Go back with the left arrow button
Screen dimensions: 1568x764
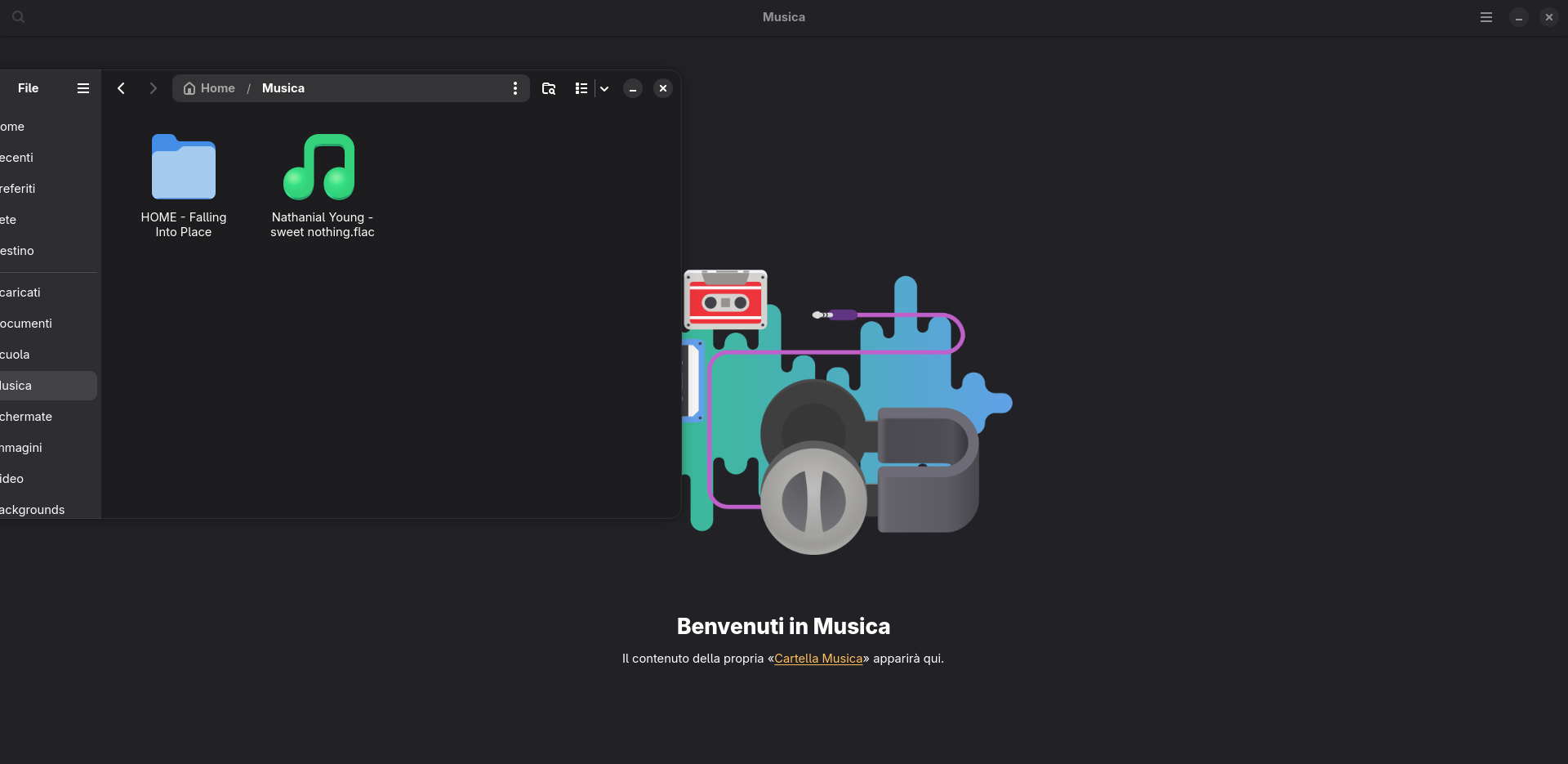(x=121, y=88)
